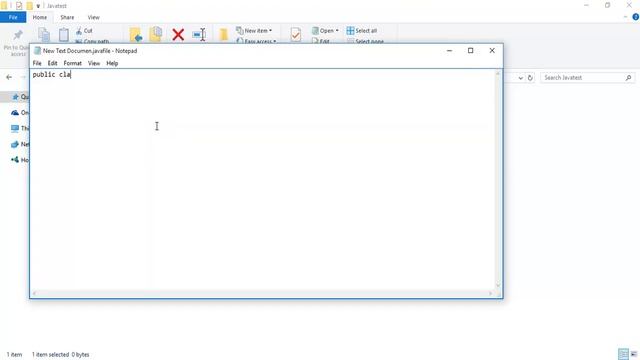
Task: Collapse the Explorer ribbon chevron
Action: click(626, 17)
